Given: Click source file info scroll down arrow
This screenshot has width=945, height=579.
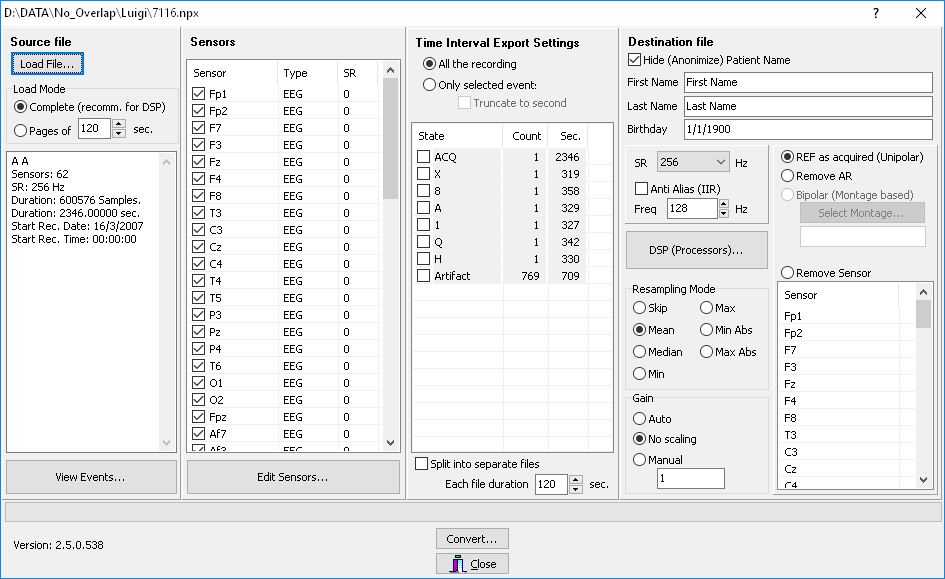Looking at the screenshot, I should (167, 443).
